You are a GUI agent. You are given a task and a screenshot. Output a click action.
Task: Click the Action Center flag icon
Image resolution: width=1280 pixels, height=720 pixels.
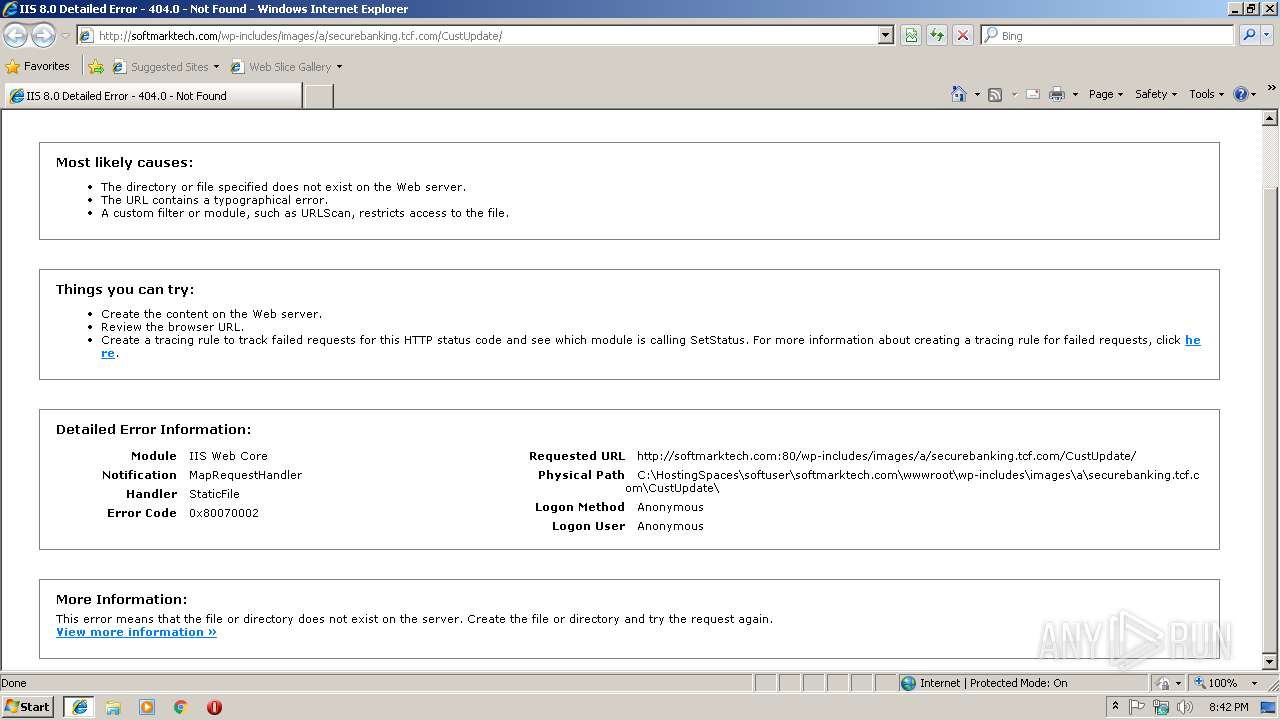pyautogui.click(x=1137, y=707)
